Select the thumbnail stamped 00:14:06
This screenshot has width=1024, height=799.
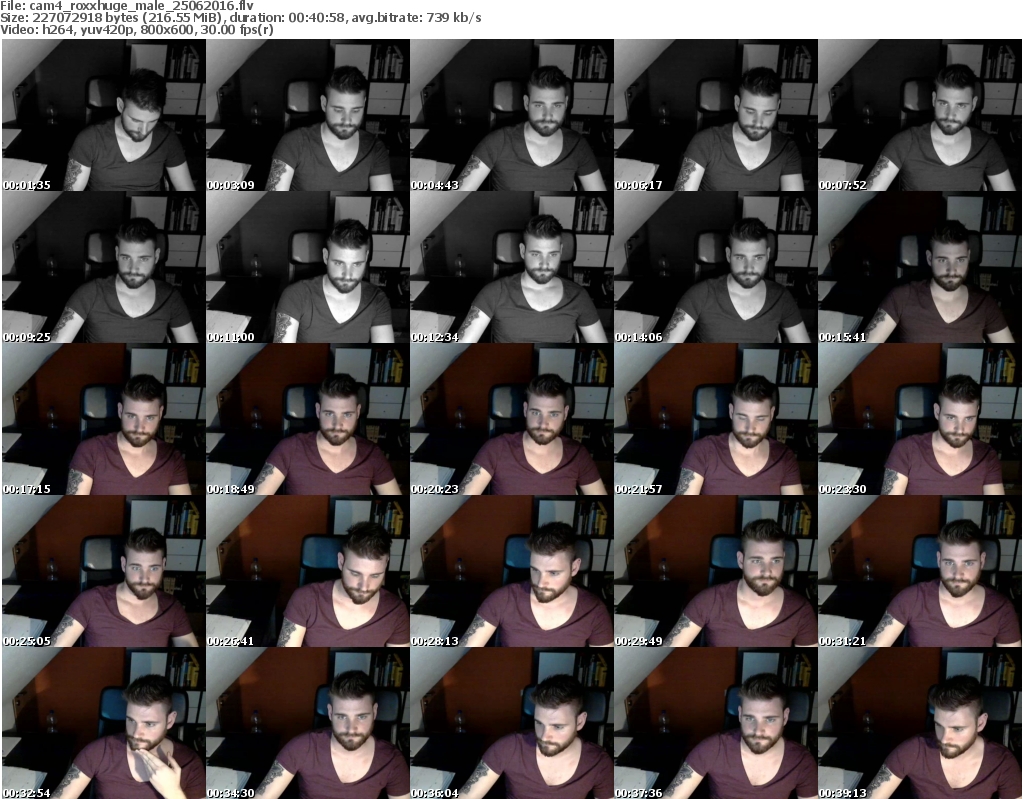point(716,267)
